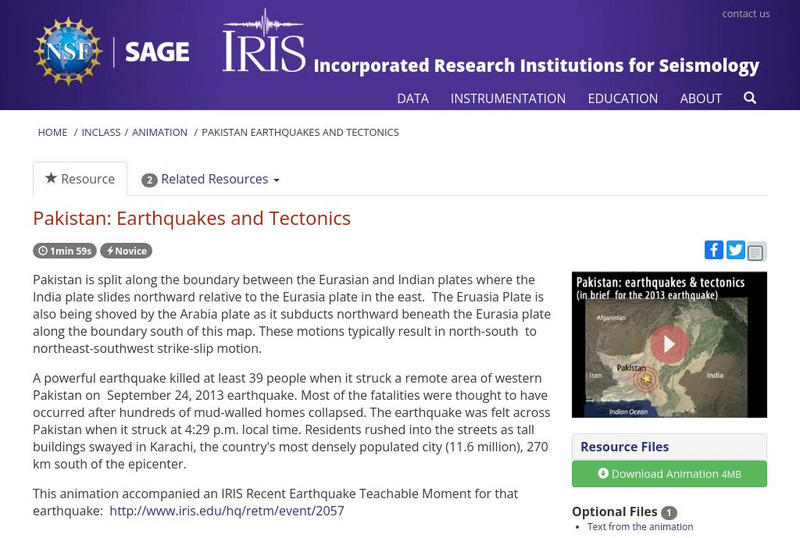Click the lightning icon in Novice badge
This screenshot has height=538, width=800.
[110, 251]
